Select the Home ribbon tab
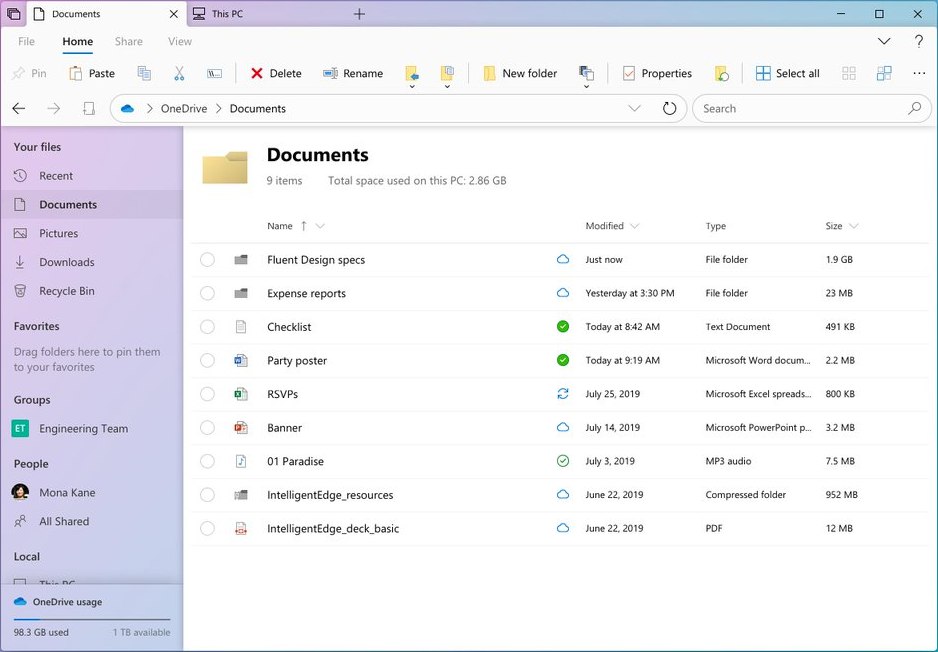 (x=78, y=41)
